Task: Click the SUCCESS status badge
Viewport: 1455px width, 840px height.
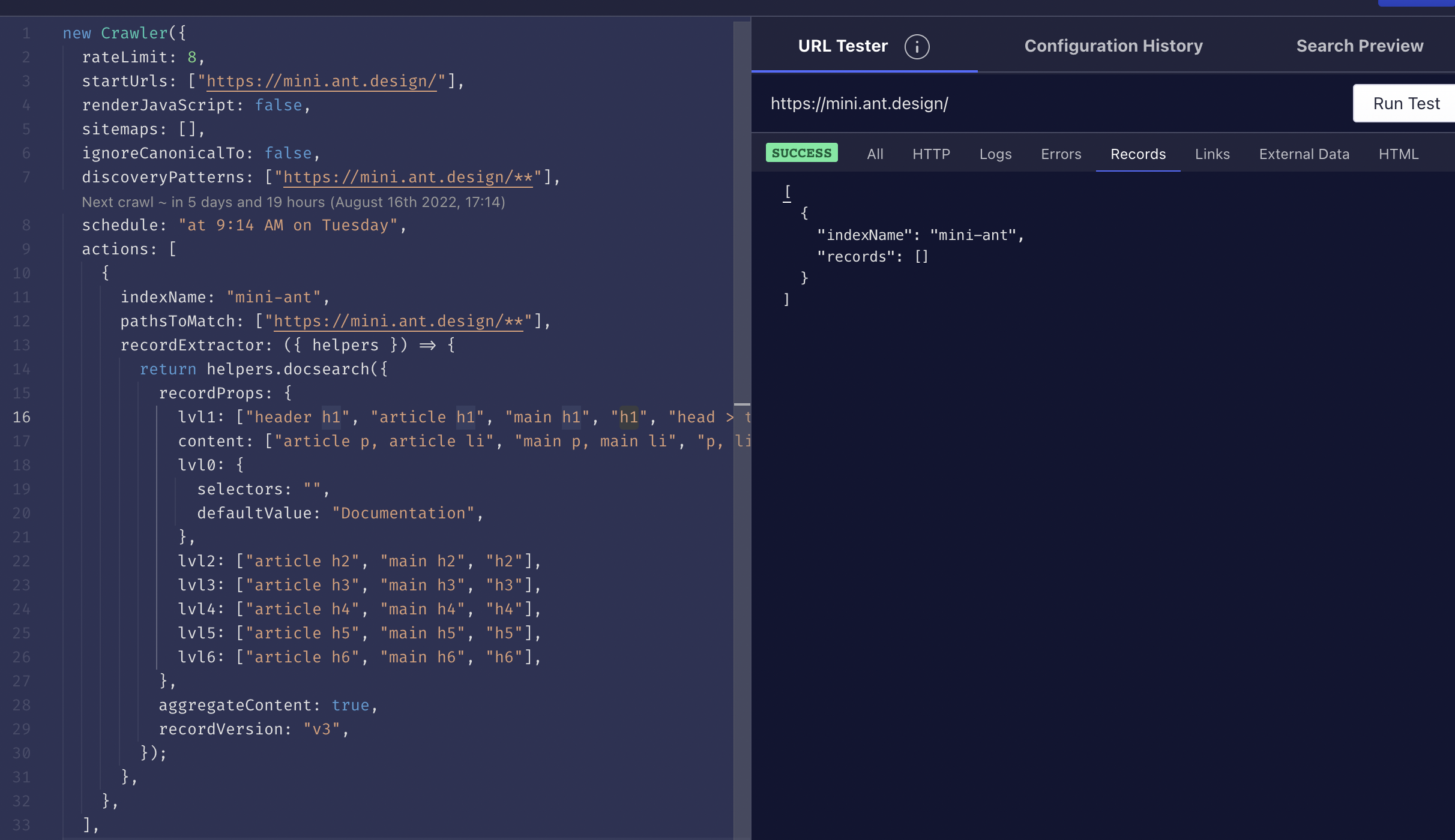Action: [x=801, y=153]
